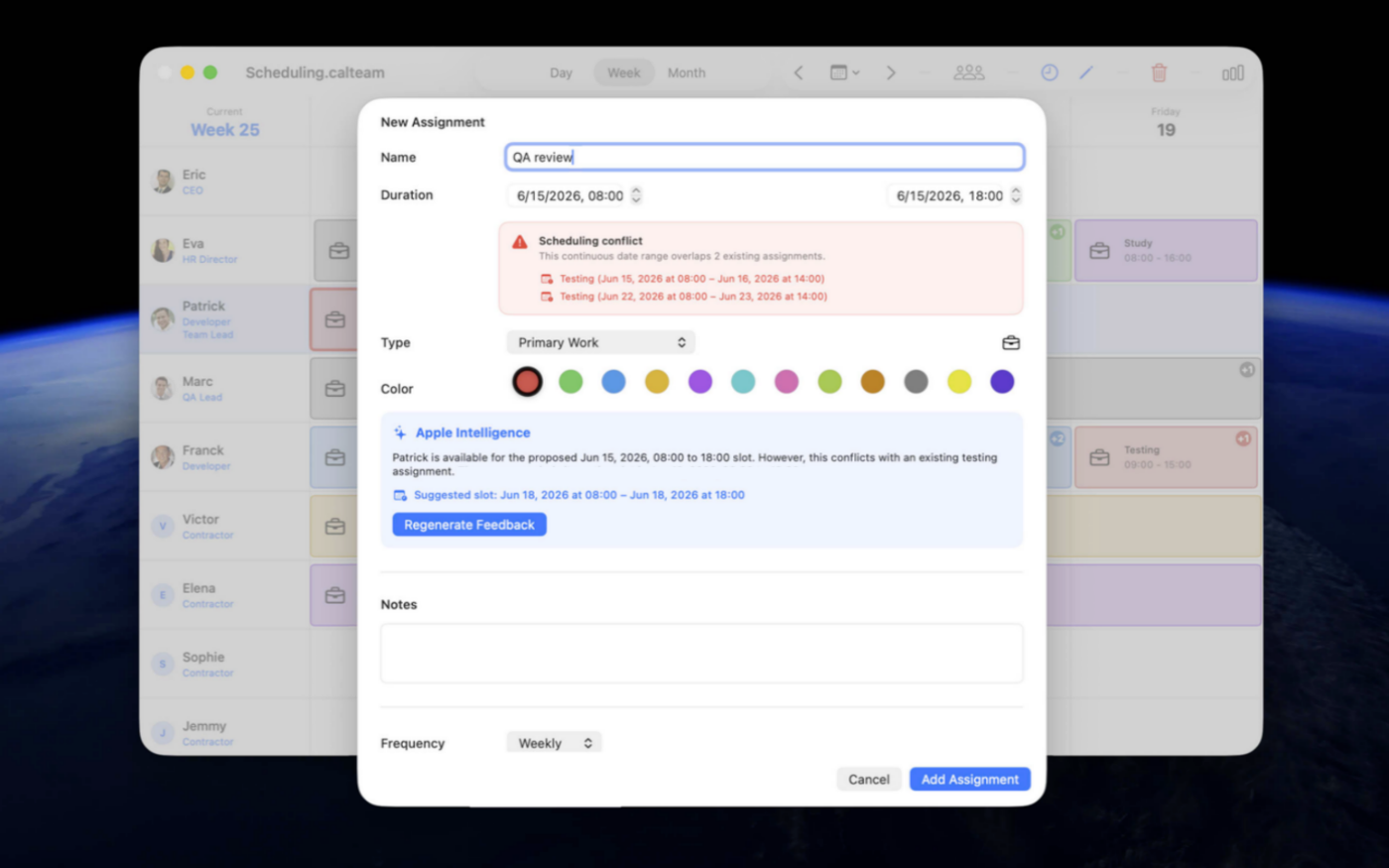Click the Notes text area

point(701,653)
